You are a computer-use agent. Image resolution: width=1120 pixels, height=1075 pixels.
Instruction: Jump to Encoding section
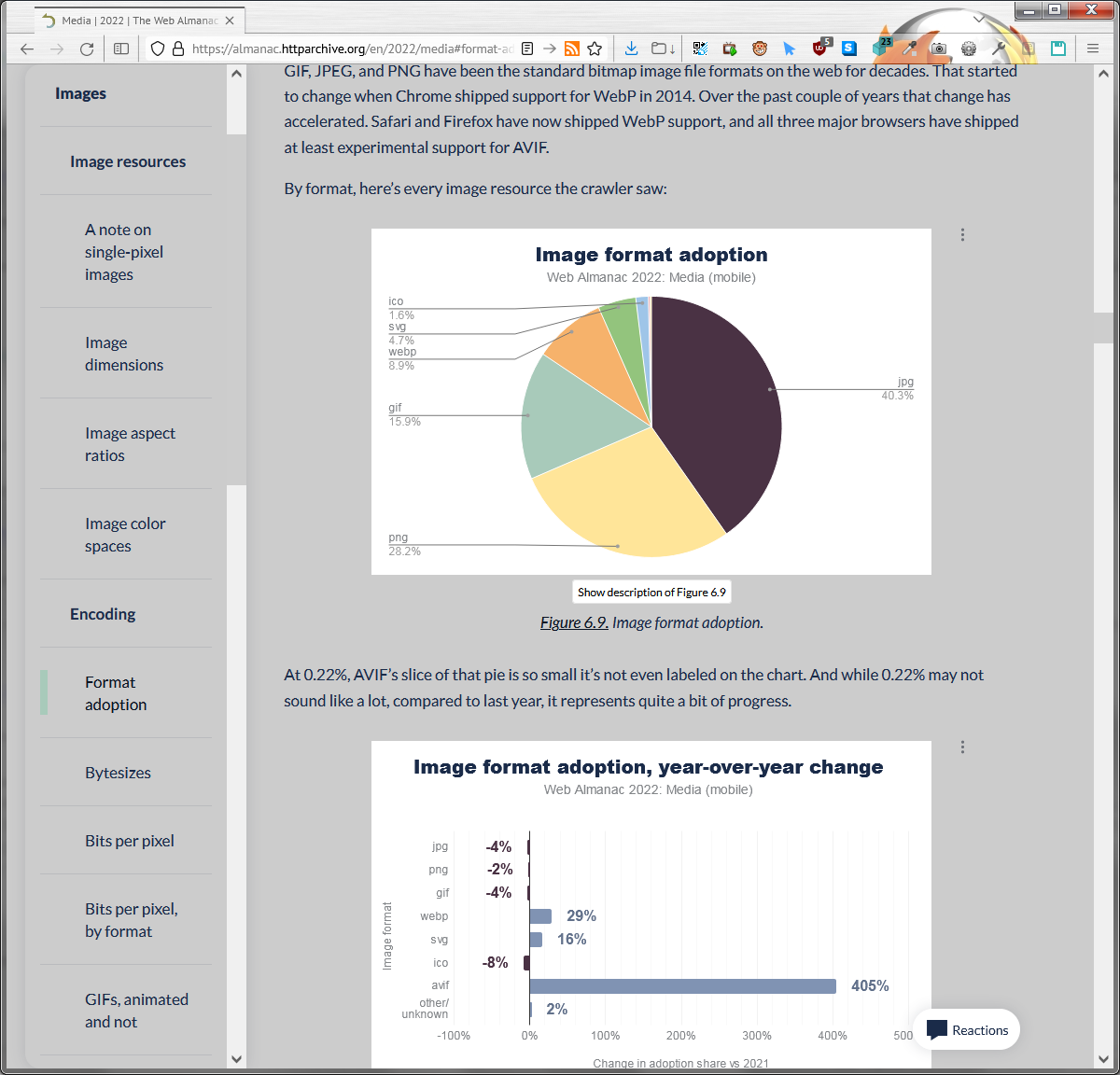[x=103, y=614]
